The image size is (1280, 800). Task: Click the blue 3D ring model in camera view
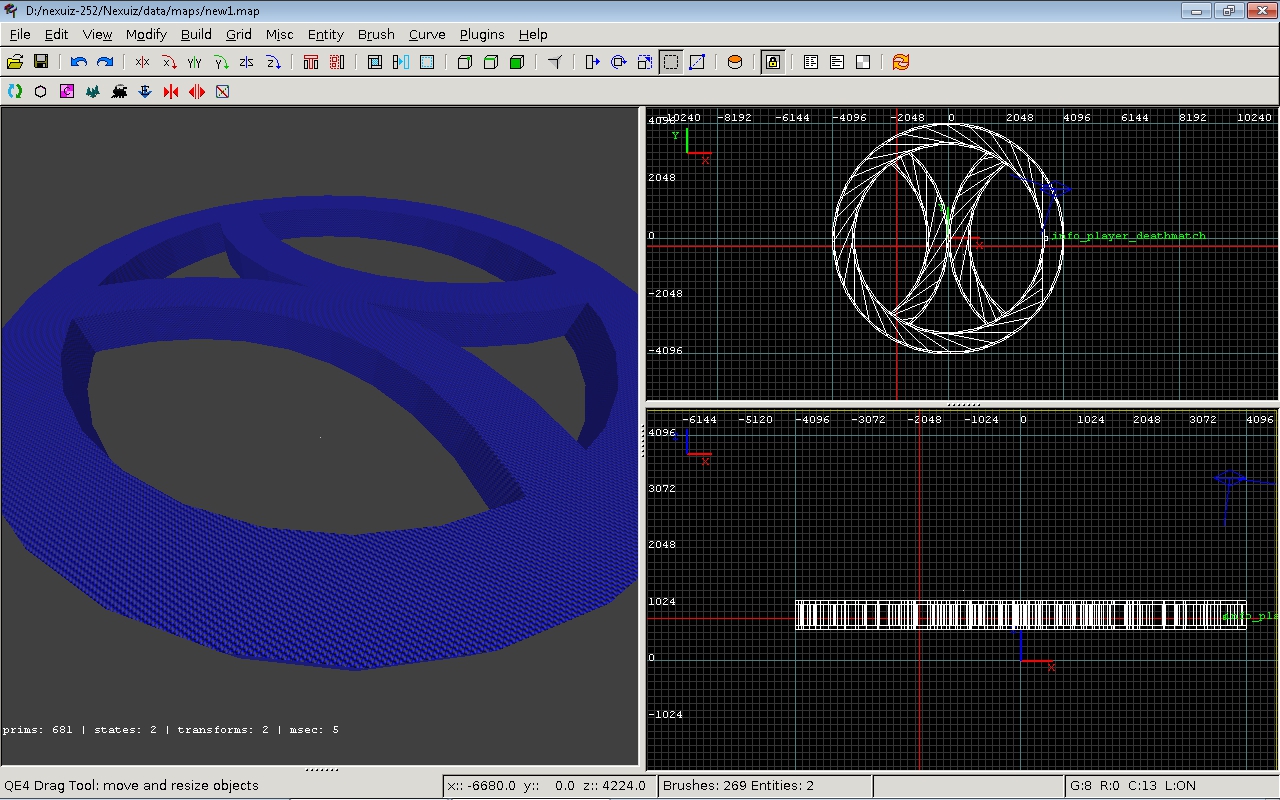tap(320, 600)
